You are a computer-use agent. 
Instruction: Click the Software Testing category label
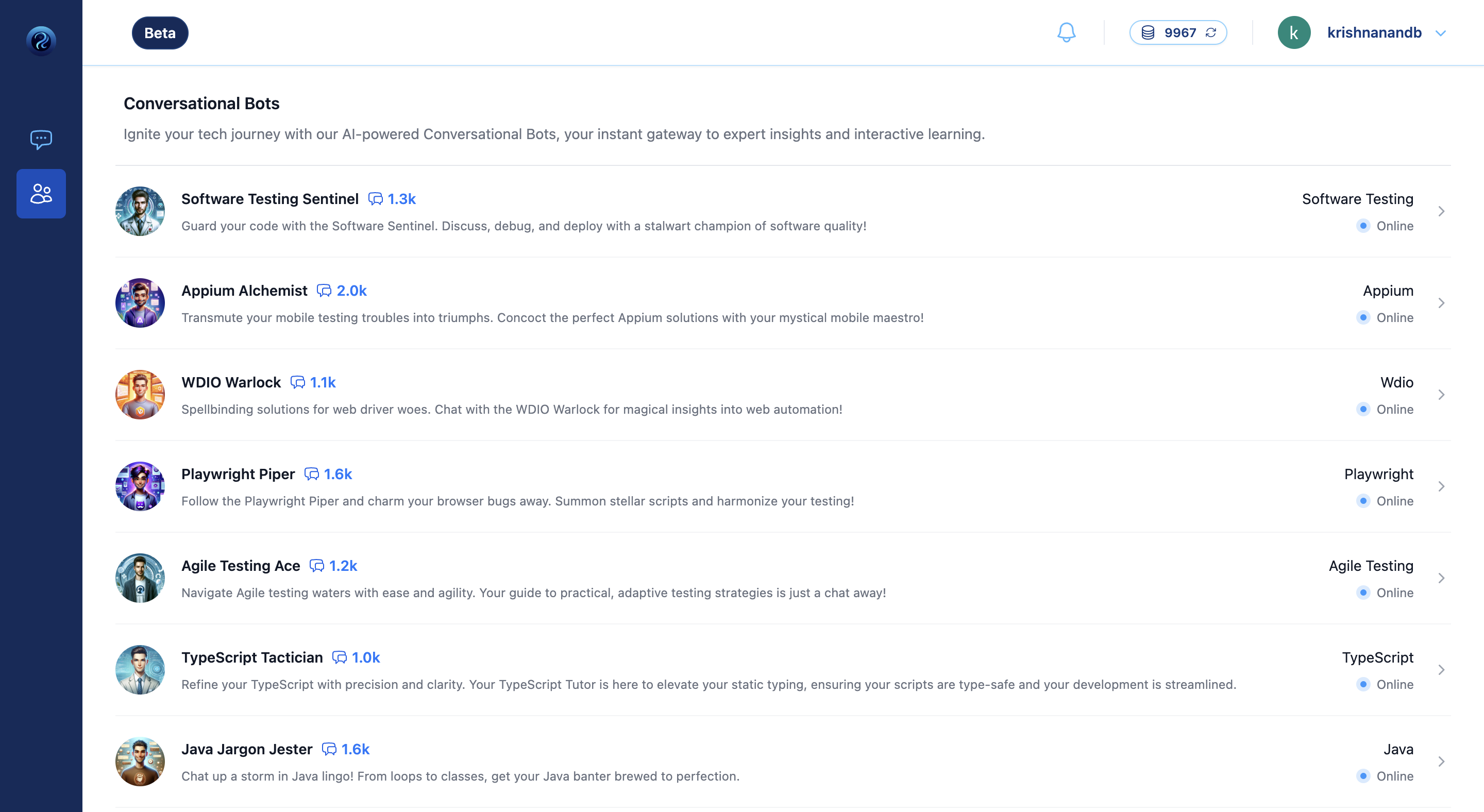(x=1357, y=199)
